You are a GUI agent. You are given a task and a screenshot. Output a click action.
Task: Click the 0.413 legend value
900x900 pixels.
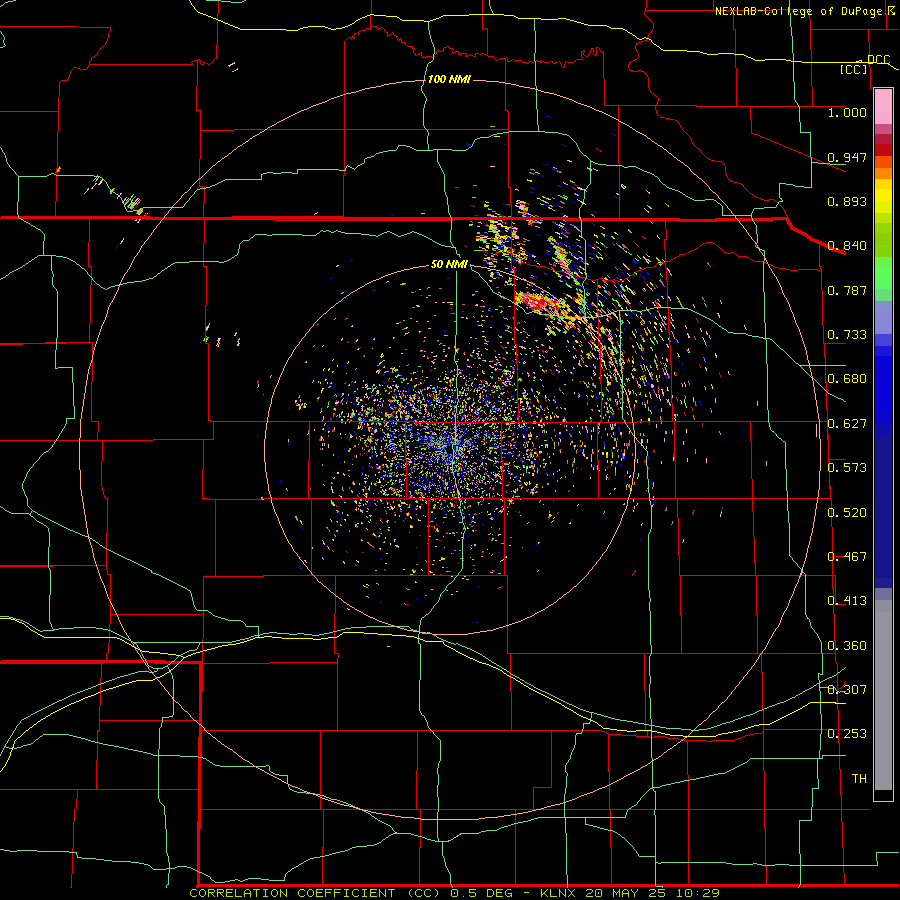pos(847,601)
